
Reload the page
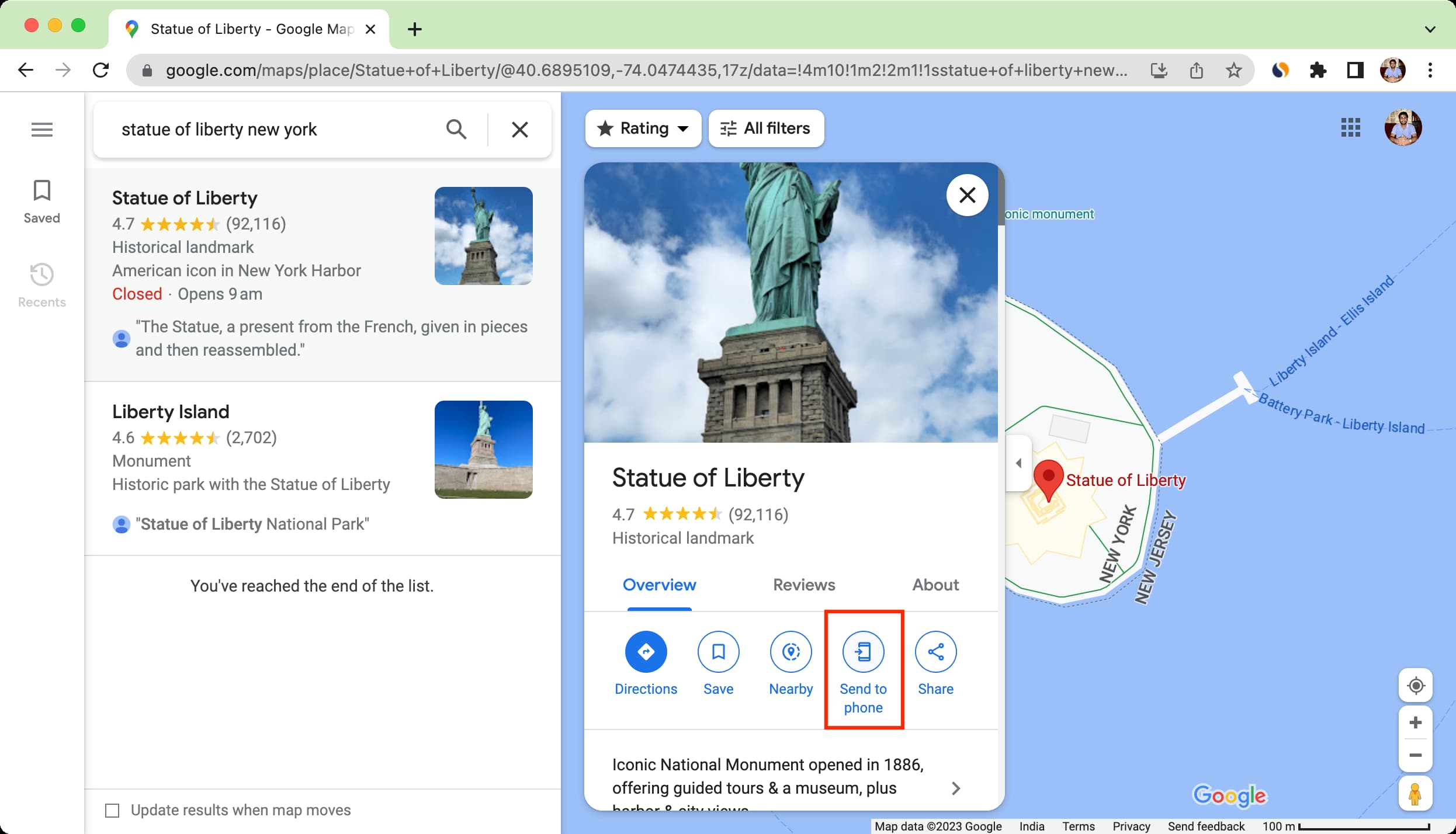(100, 71)
